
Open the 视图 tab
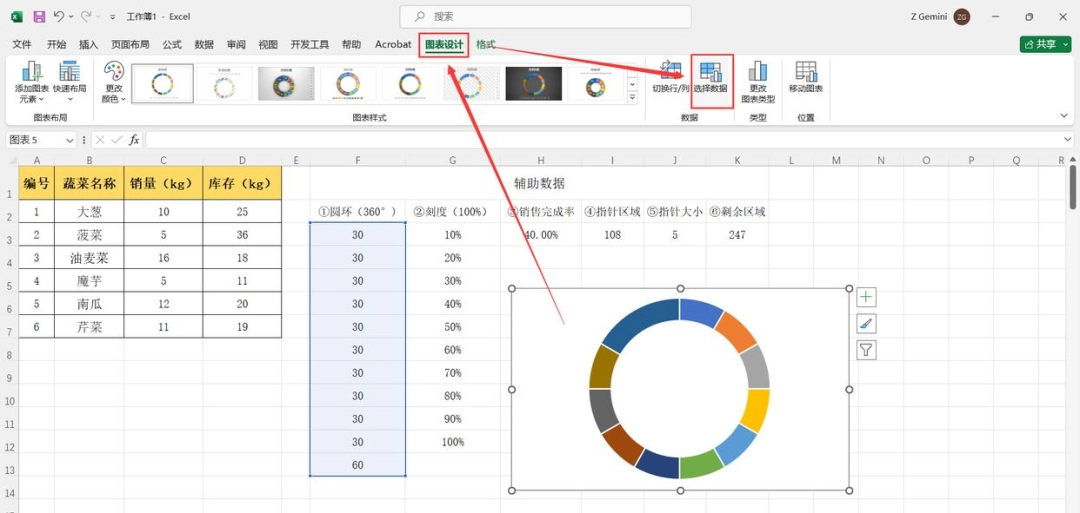pos(268,44)
